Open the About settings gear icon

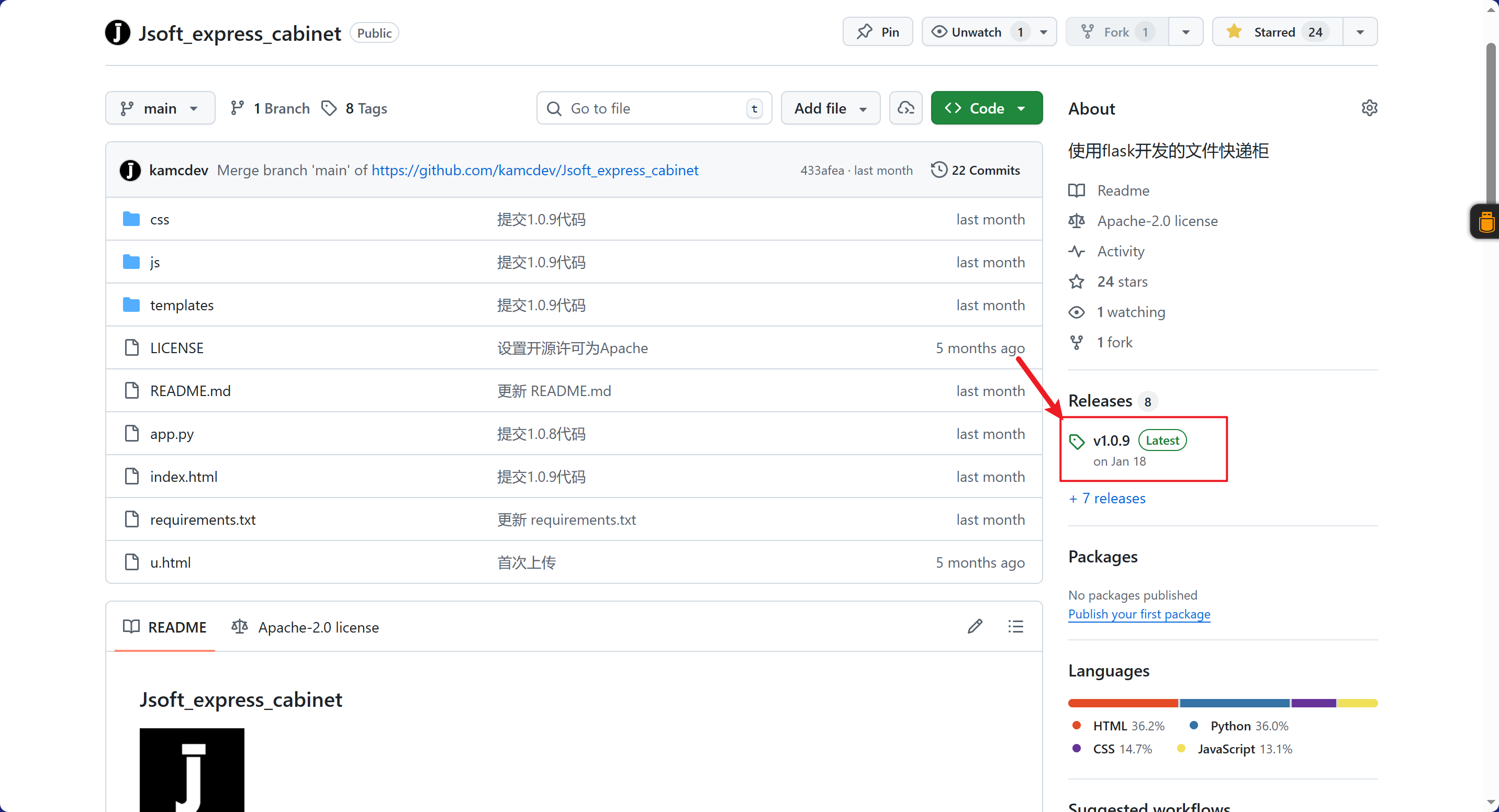[x=1369, y=108]
